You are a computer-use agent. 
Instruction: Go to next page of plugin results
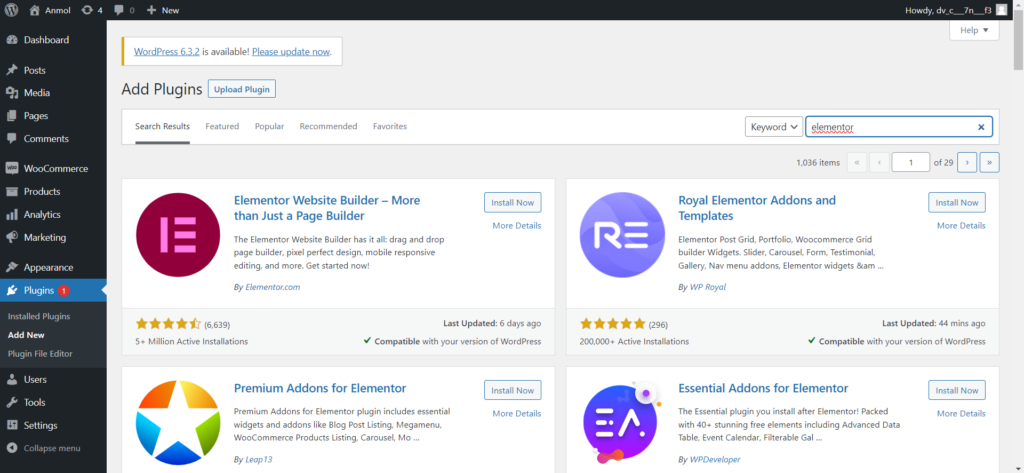967,163
